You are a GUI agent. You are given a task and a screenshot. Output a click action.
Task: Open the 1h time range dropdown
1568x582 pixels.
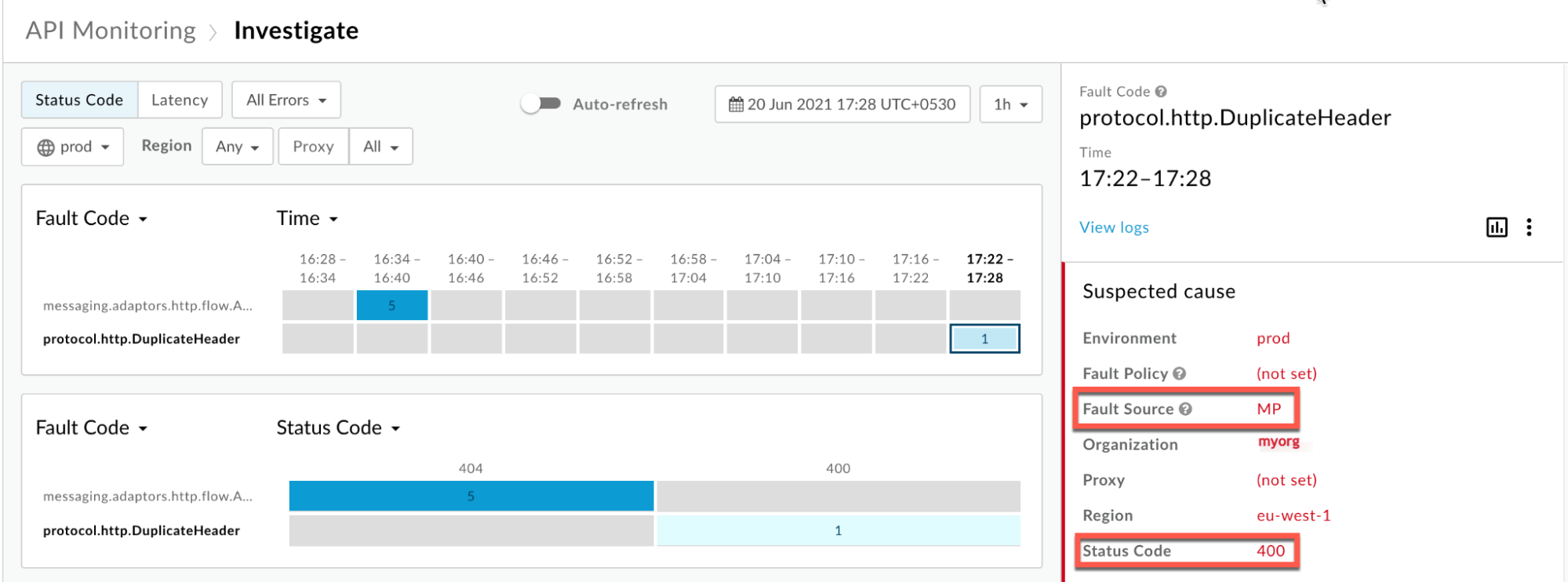[1010, 104]
